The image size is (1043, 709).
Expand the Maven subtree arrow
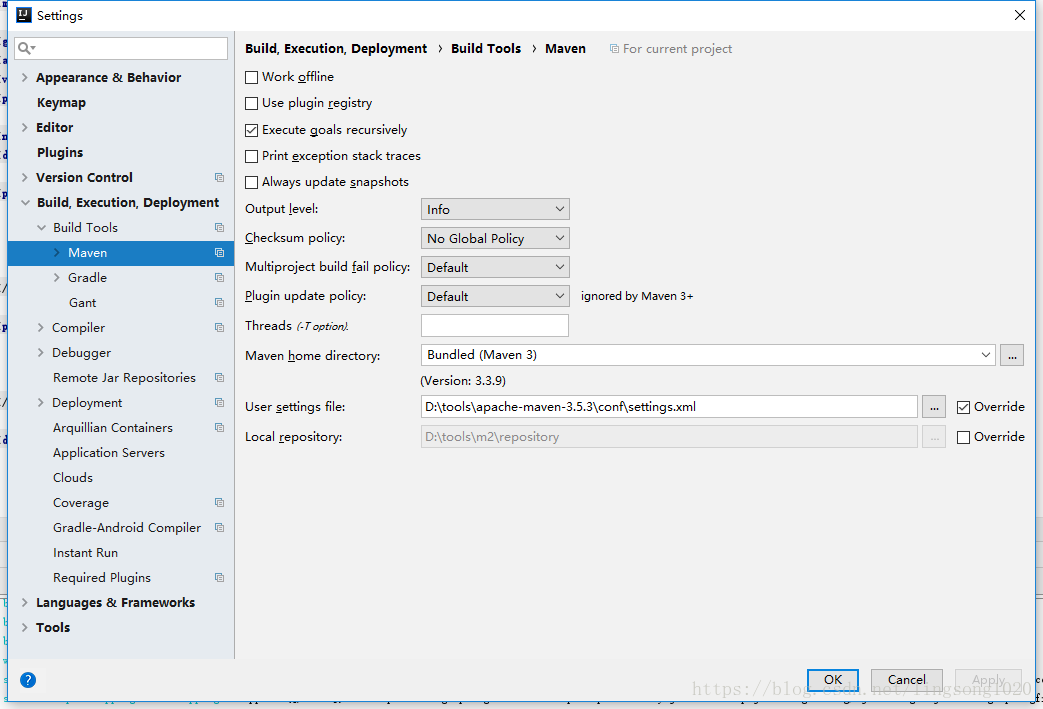click(x=57, y=253)
